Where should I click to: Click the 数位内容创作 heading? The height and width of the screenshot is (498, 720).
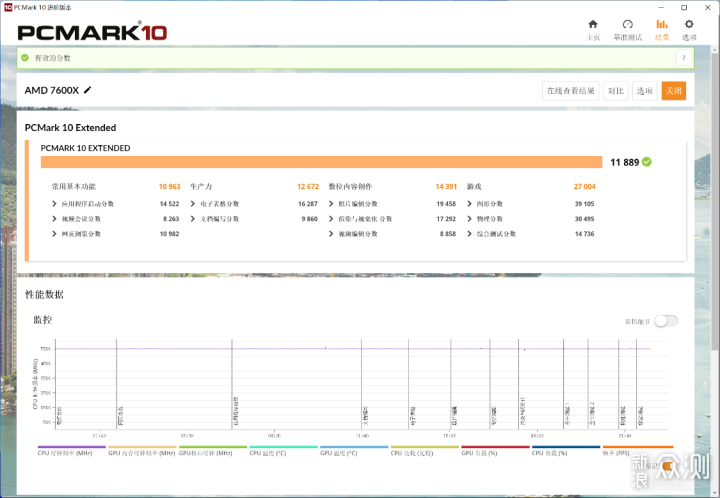pyautogui.click(x=350, y=186)
